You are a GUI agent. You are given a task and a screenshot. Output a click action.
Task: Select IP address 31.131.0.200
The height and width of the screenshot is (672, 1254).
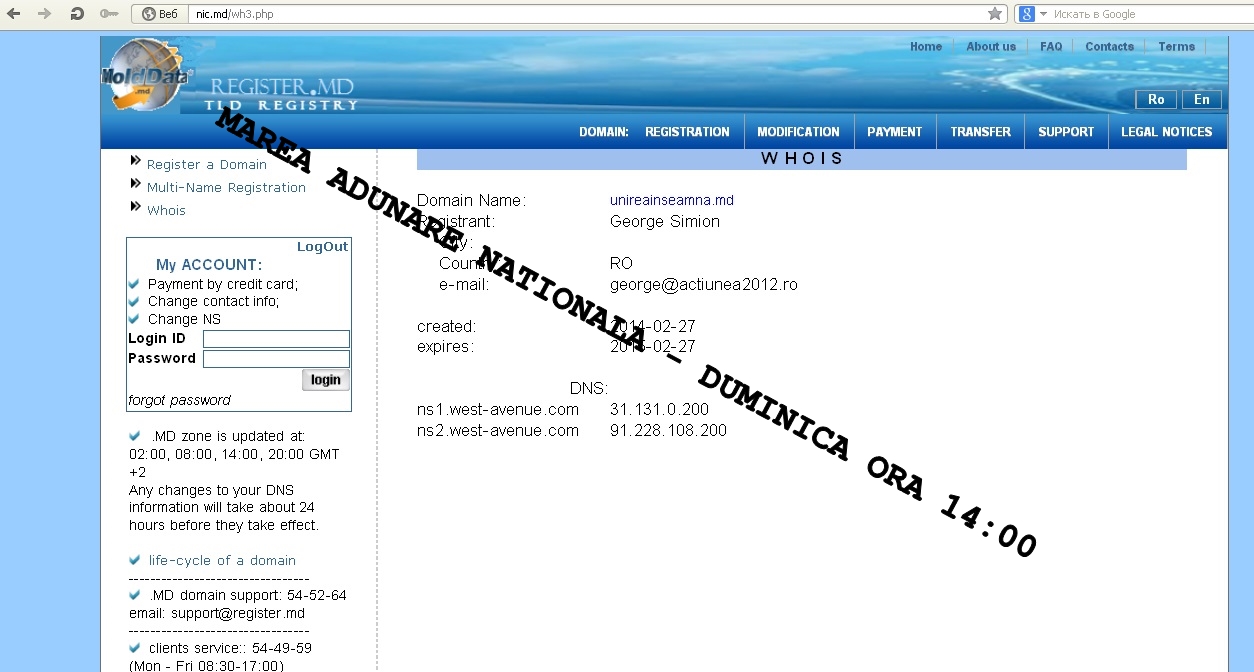pyautogui.click(x=659, y=410)
